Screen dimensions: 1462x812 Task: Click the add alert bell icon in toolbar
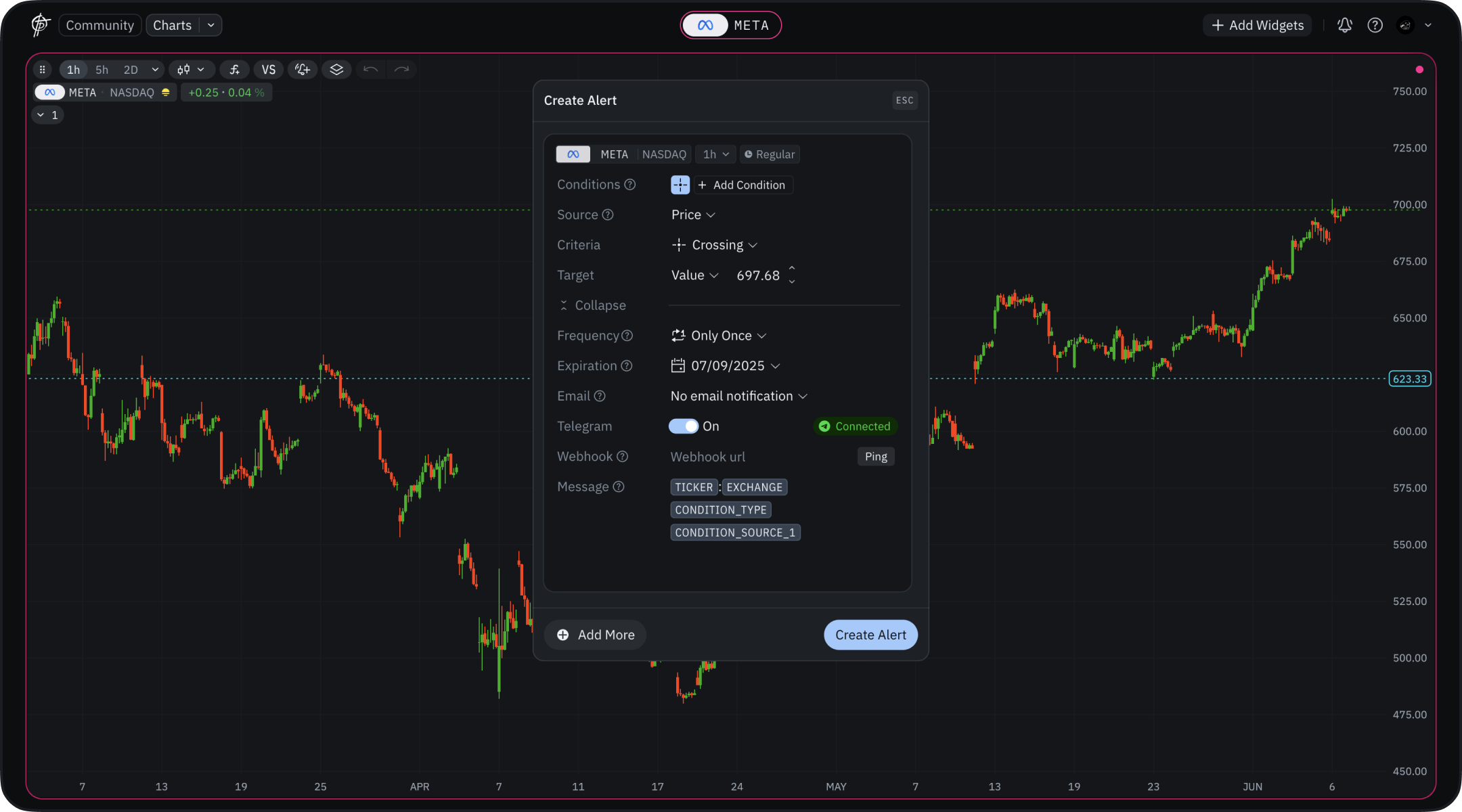point(303,70)
